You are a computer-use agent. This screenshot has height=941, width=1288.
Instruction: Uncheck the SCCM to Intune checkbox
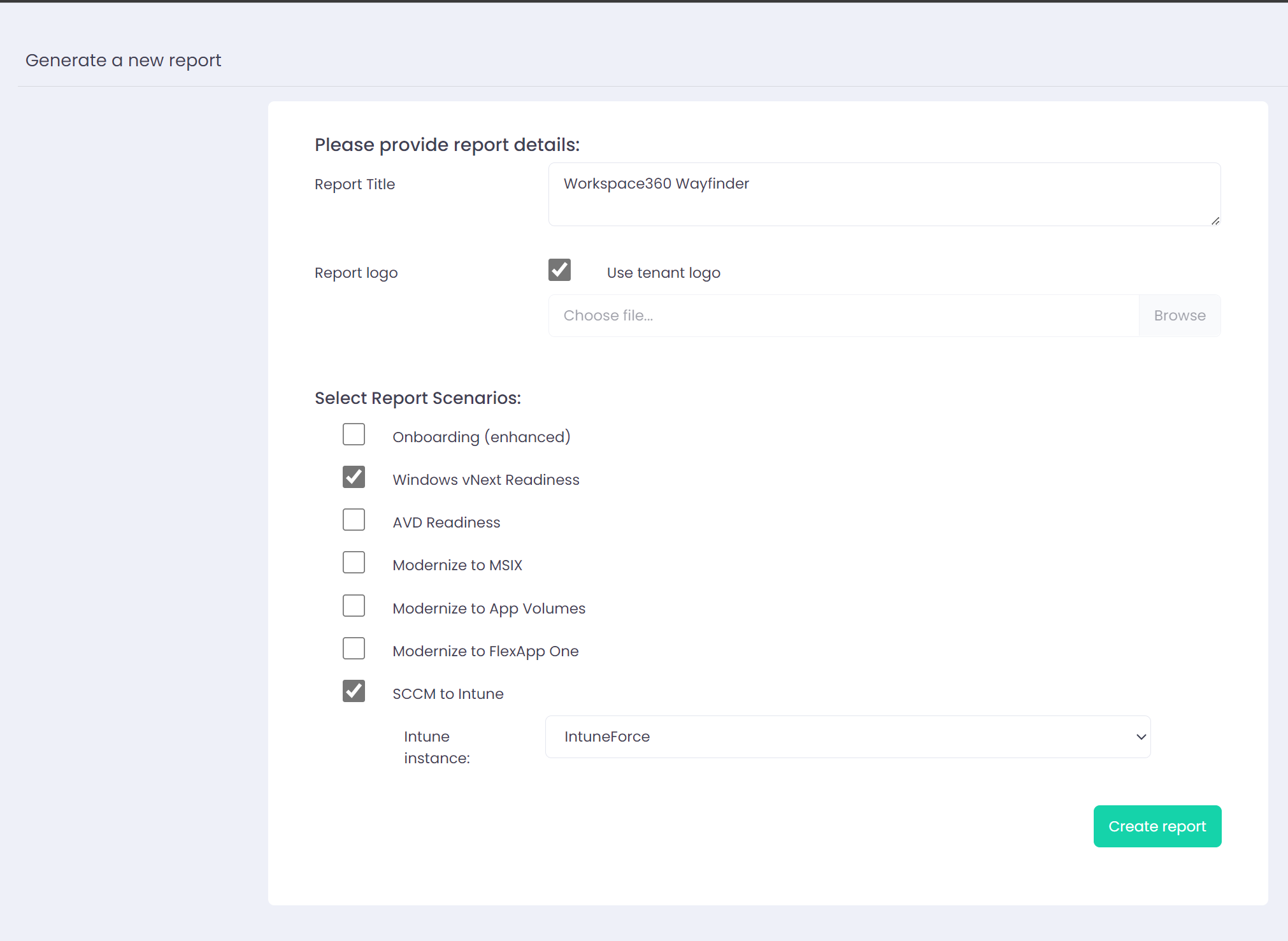[x=354, y=691]
